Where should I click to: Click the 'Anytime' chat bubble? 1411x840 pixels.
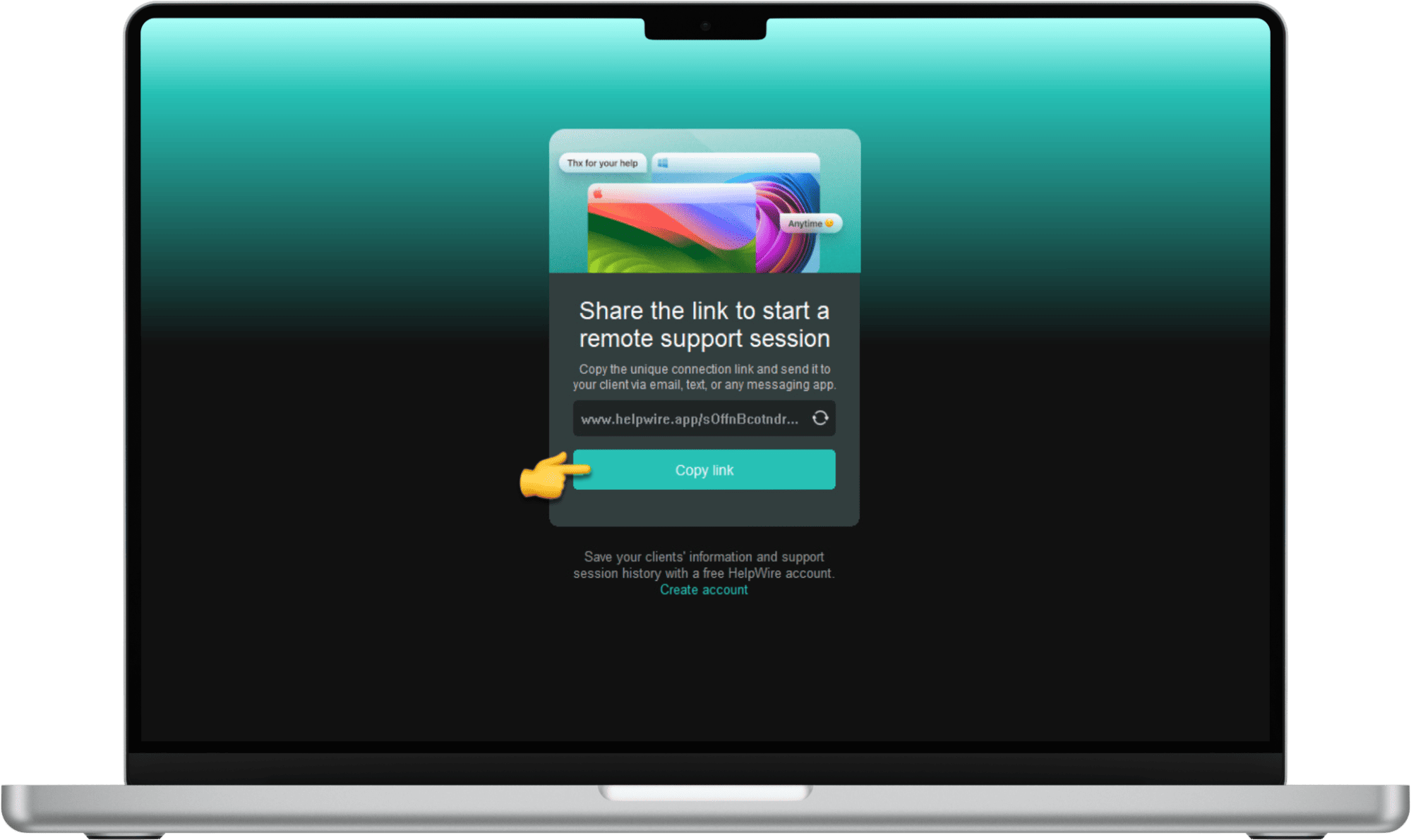coord(810,223)
